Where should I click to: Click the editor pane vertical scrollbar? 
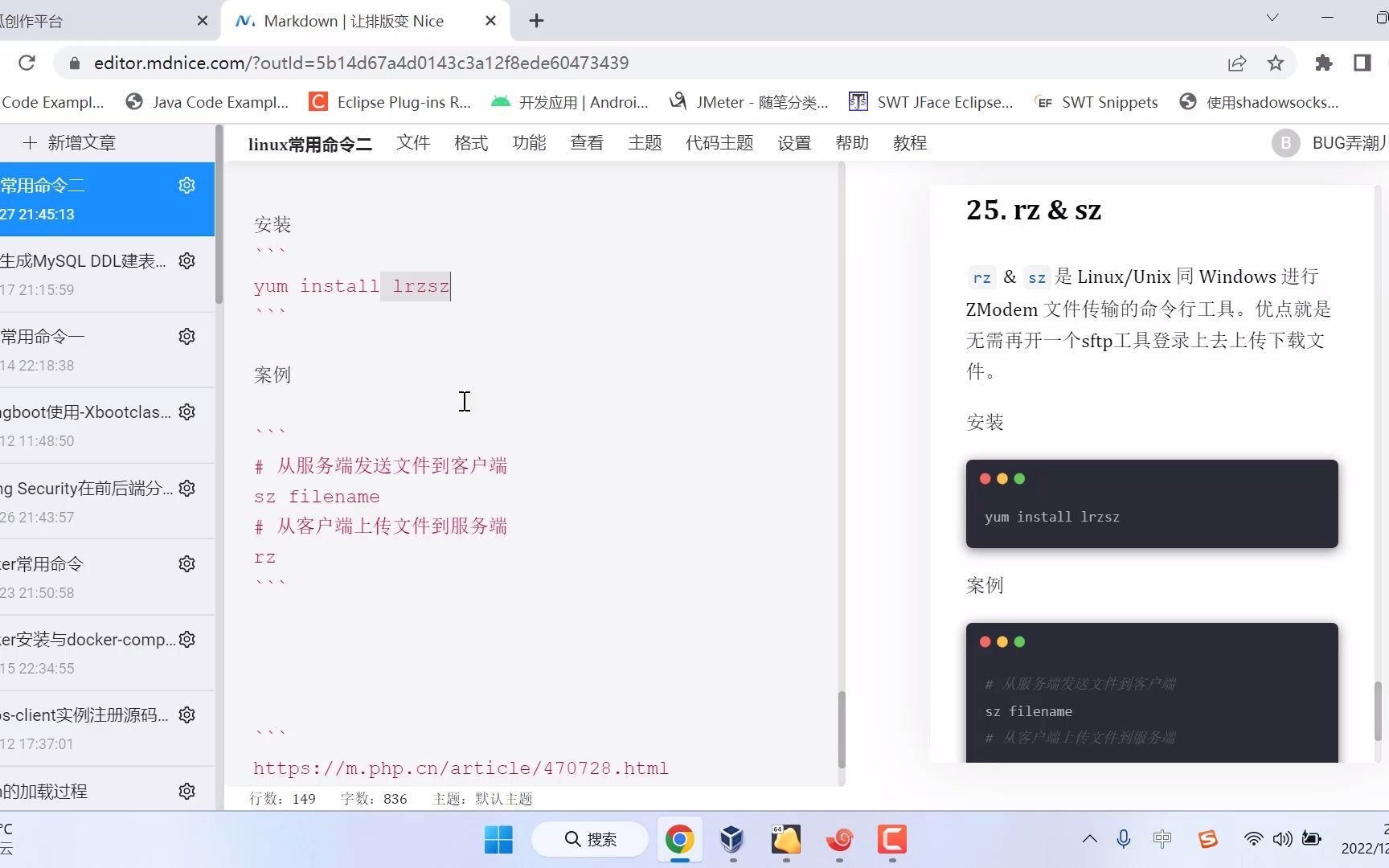click(x=842, y=729)
